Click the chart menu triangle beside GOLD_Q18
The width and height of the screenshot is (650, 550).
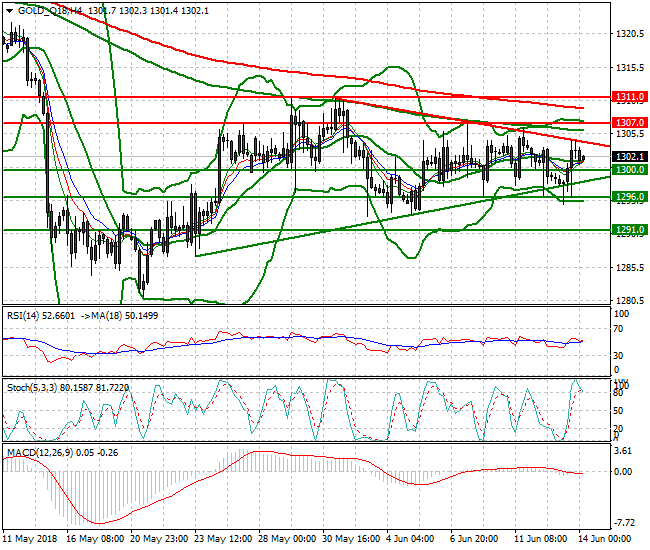tap(10, 11)
